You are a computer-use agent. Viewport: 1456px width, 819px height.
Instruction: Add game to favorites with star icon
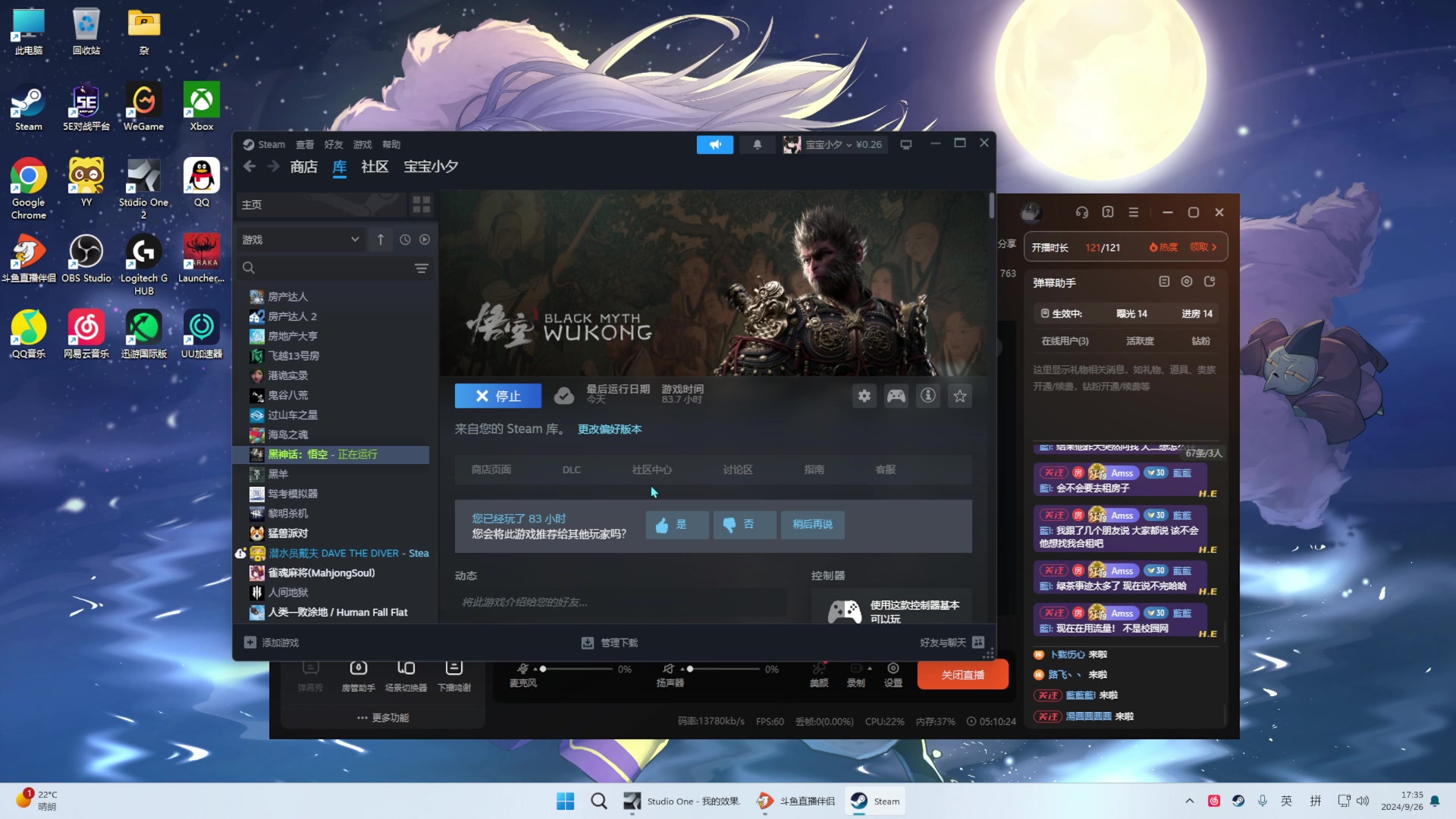(960, 396)
